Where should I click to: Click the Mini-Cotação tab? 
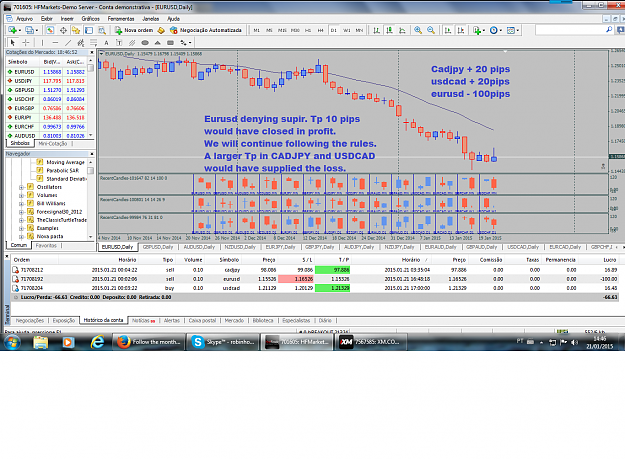point(53,144)
